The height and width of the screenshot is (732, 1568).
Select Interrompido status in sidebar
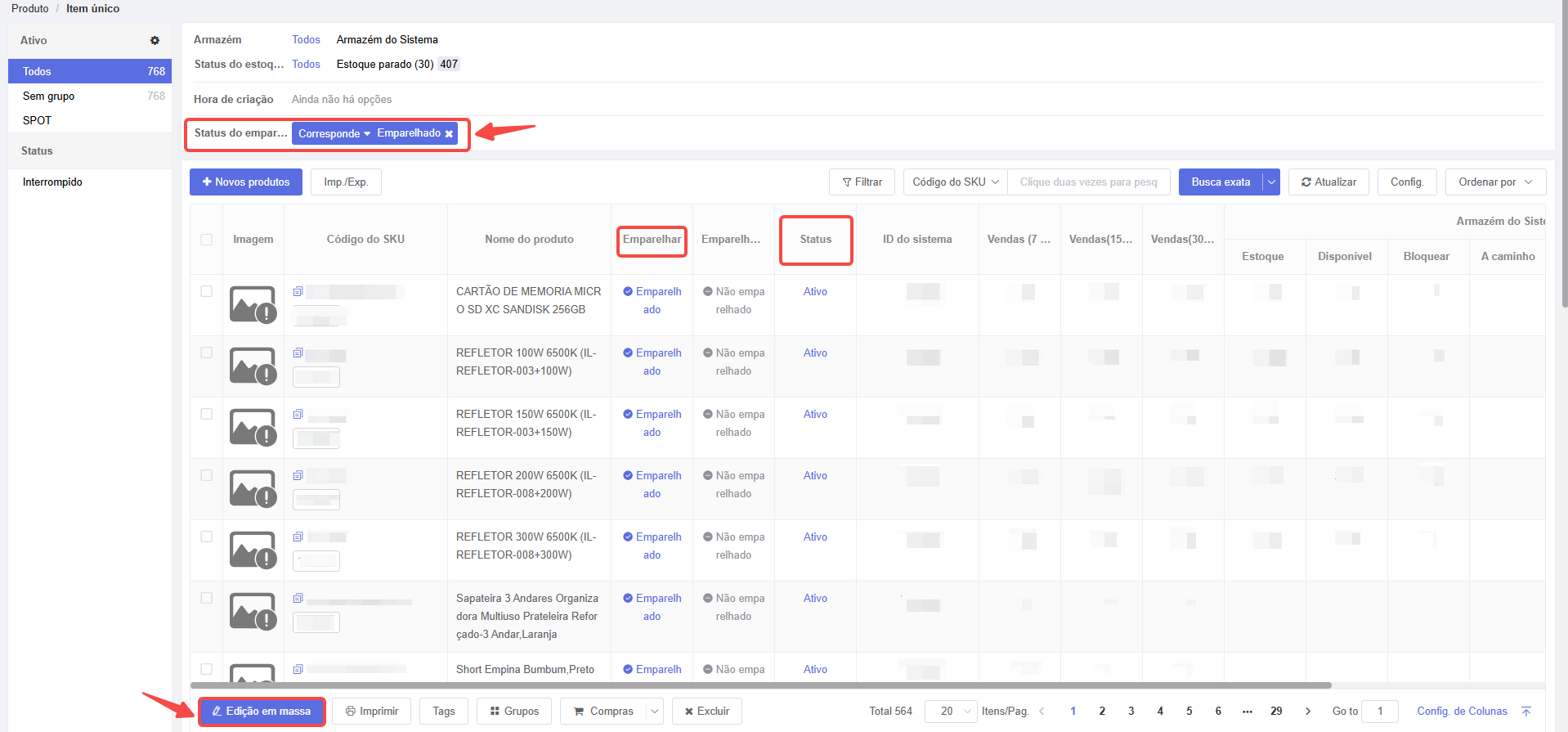click(52, 182)
